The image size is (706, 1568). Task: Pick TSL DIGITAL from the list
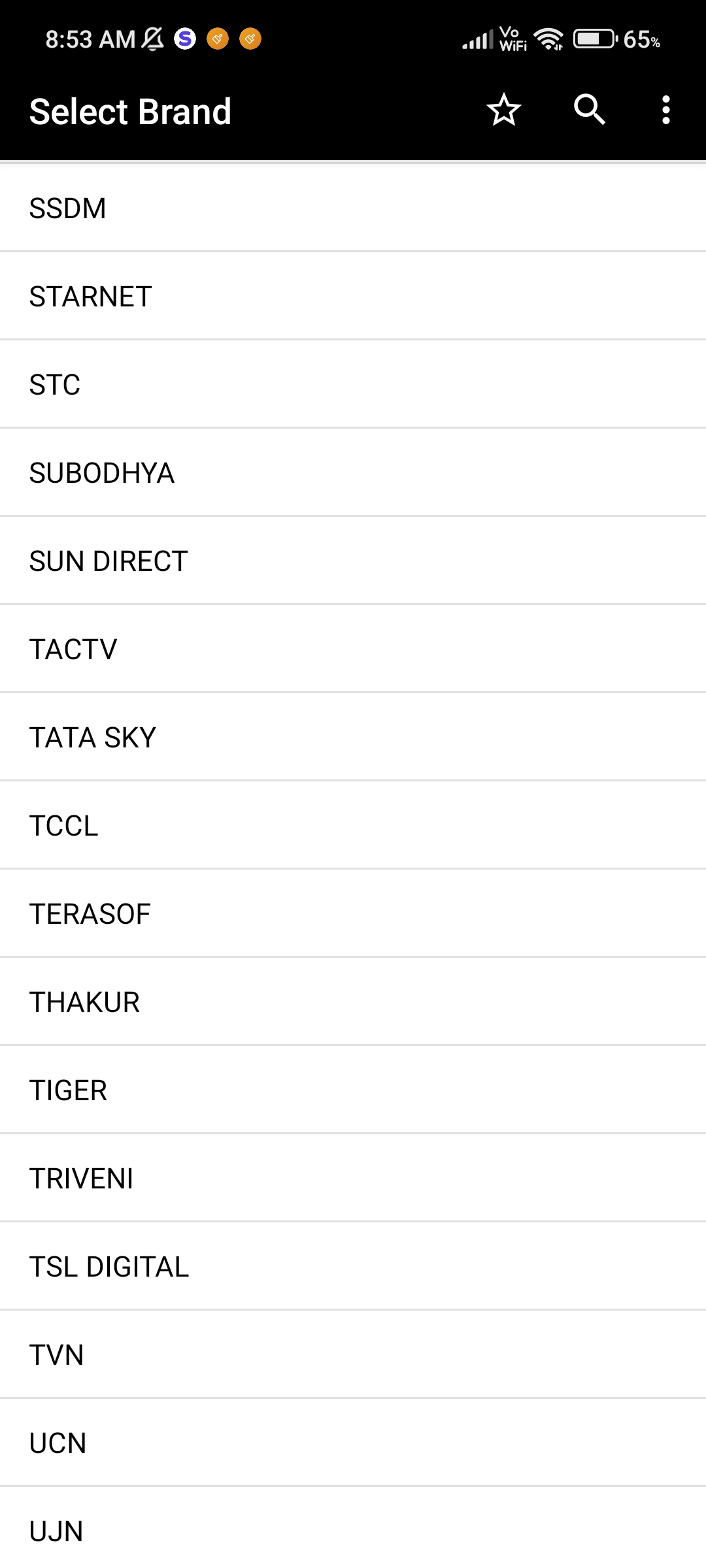click(x=353, y=1267)
